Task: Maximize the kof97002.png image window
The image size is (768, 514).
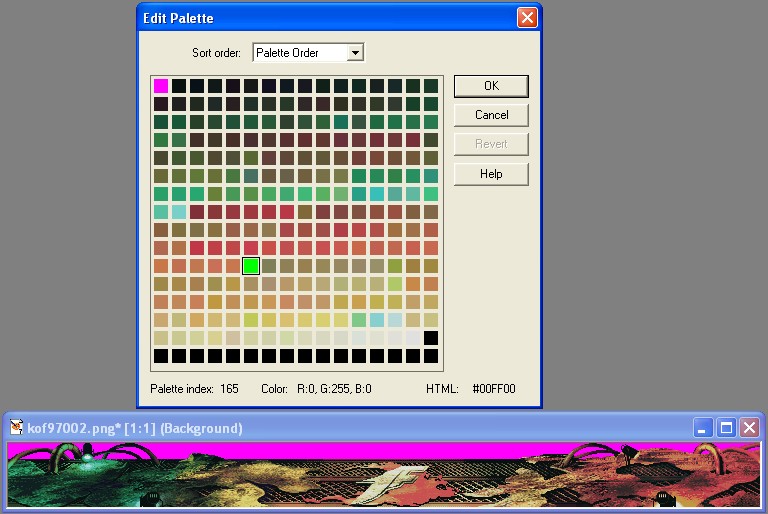Action: (726, 428)
